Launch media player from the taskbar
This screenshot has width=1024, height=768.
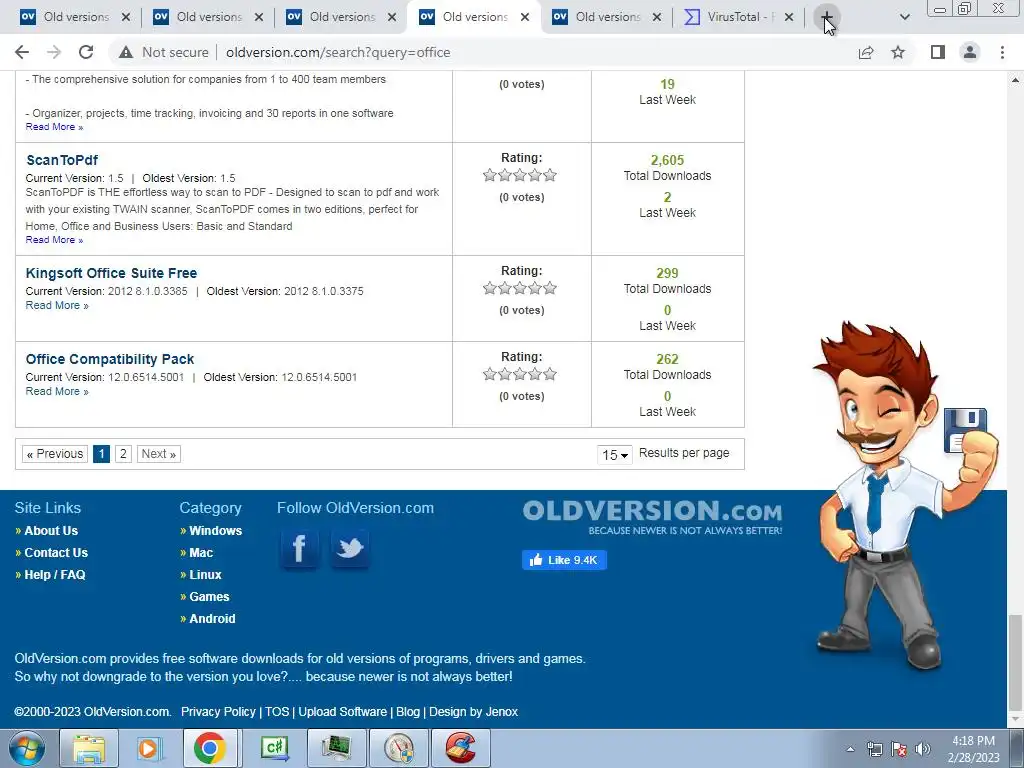click(149, 748)
